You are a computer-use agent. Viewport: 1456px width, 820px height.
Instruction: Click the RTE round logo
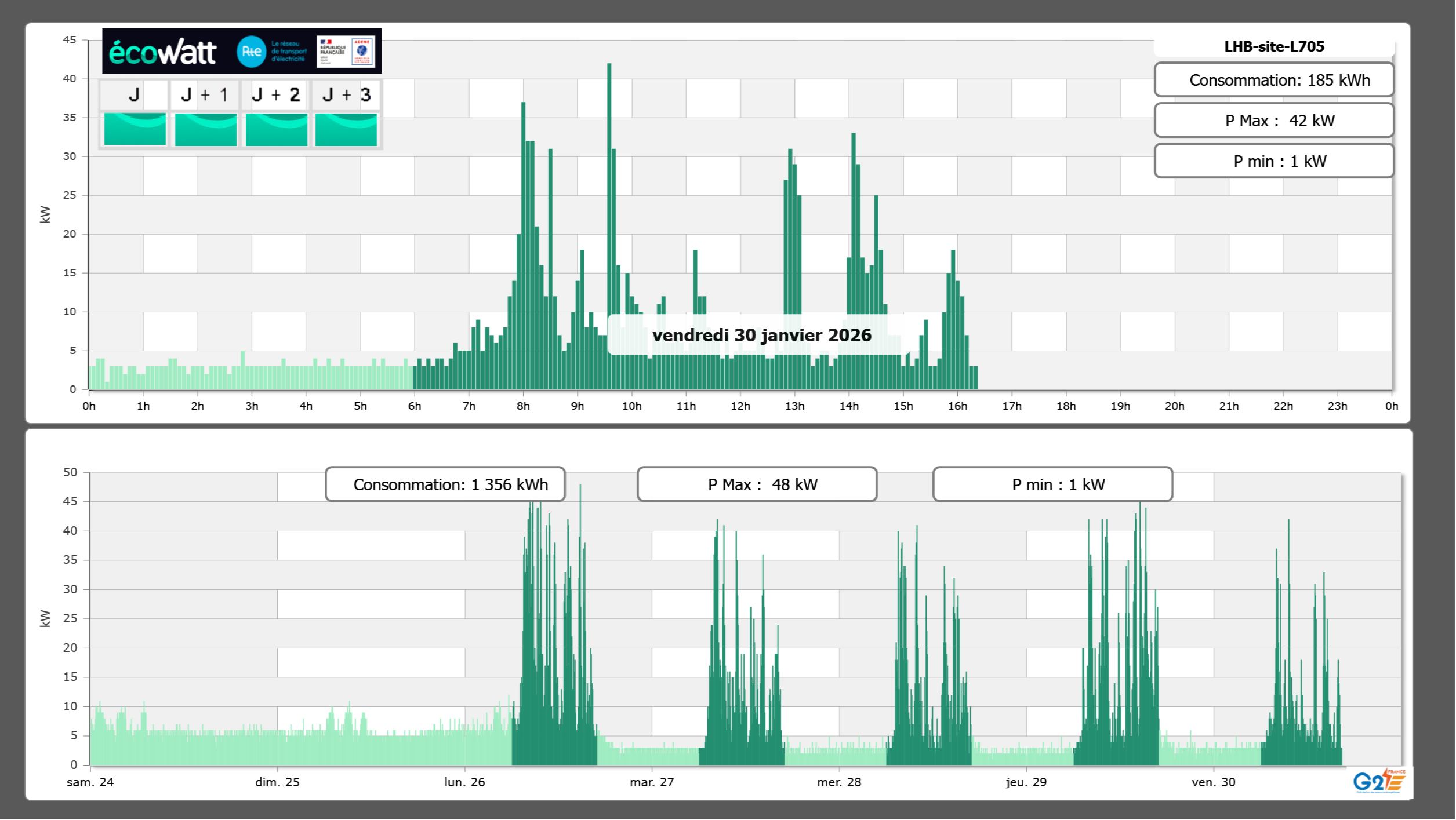[251, 52]
